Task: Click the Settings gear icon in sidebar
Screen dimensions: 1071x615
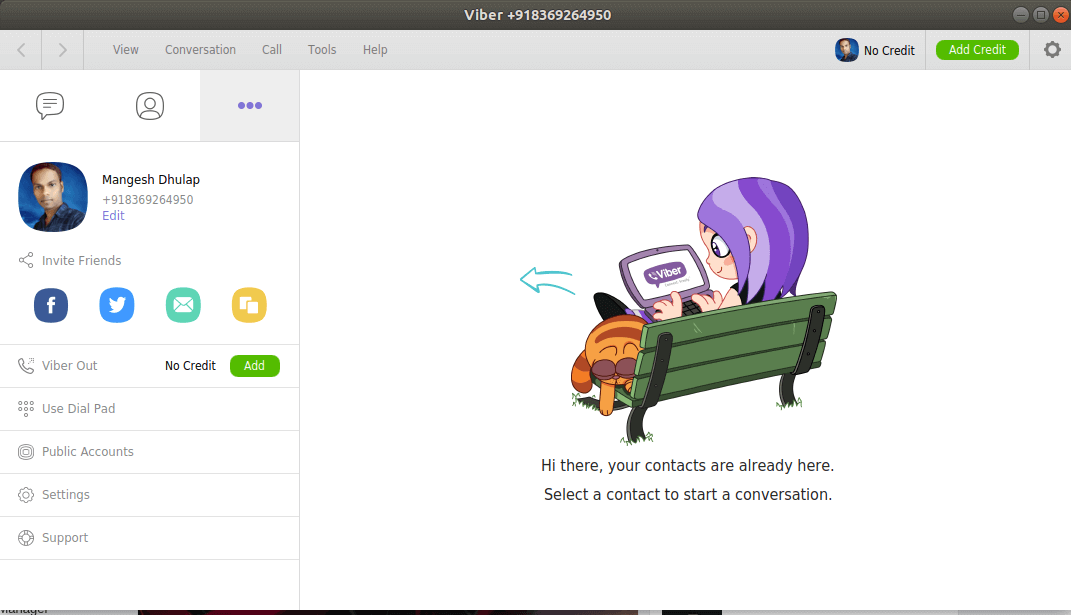Action: pos(26,495)
